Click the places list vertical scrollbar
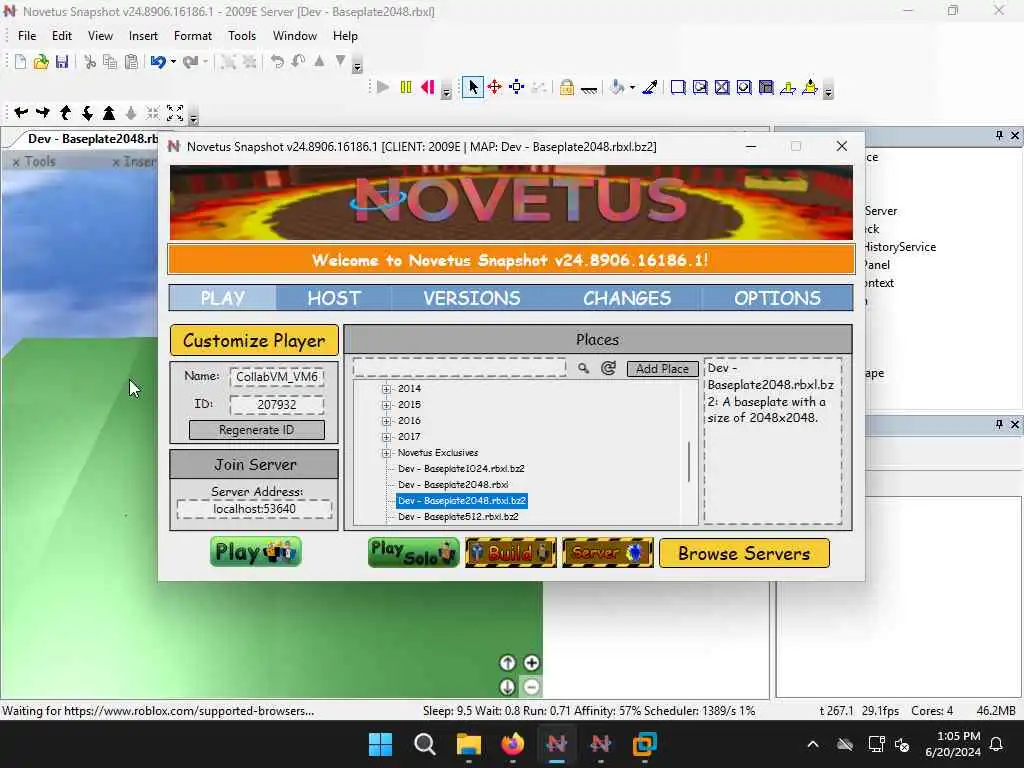This screenshot has height=768, width=1024. [x=689, y=462]
